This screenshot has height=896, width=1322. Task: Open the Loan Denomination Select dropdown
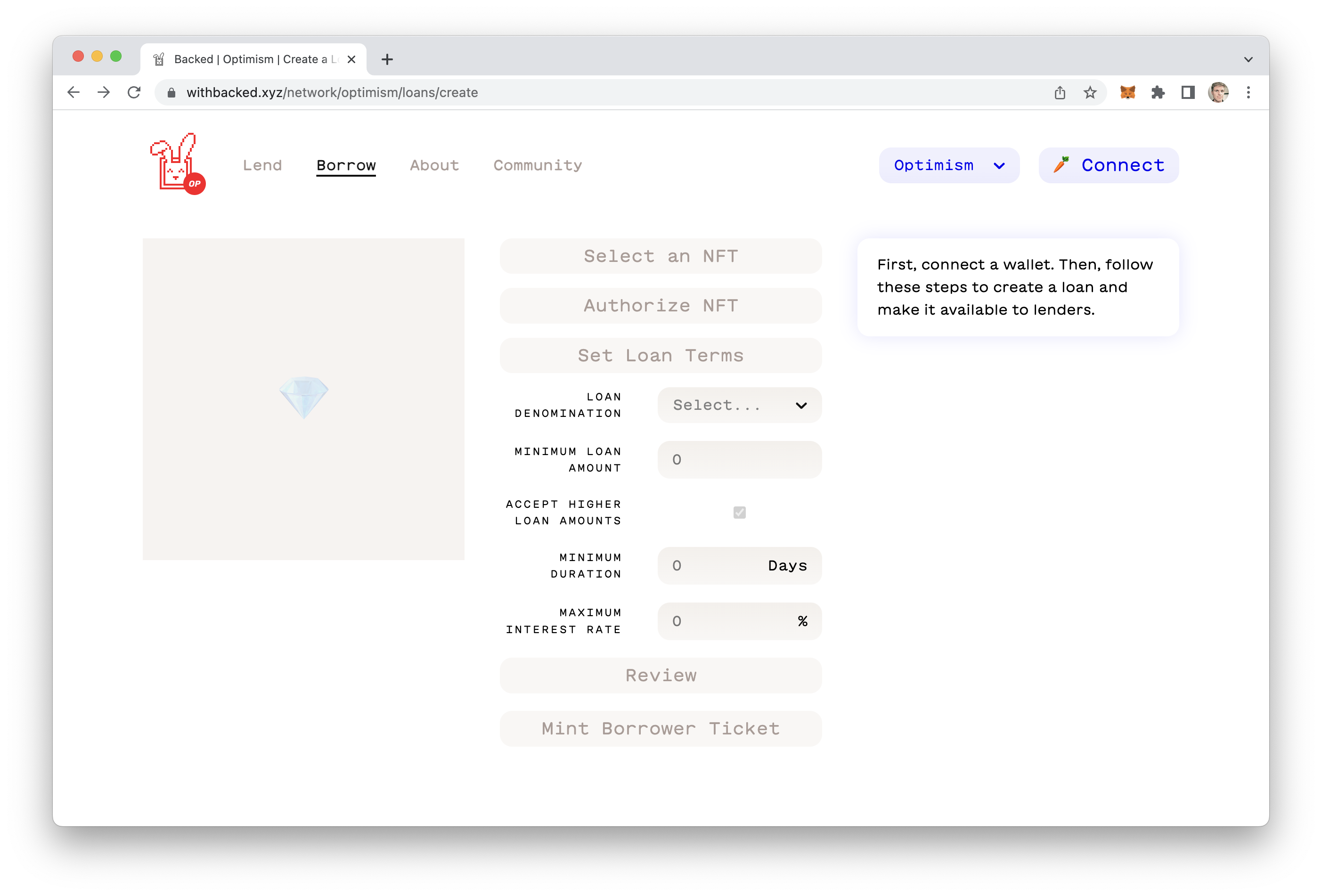(x=739, y=405)
